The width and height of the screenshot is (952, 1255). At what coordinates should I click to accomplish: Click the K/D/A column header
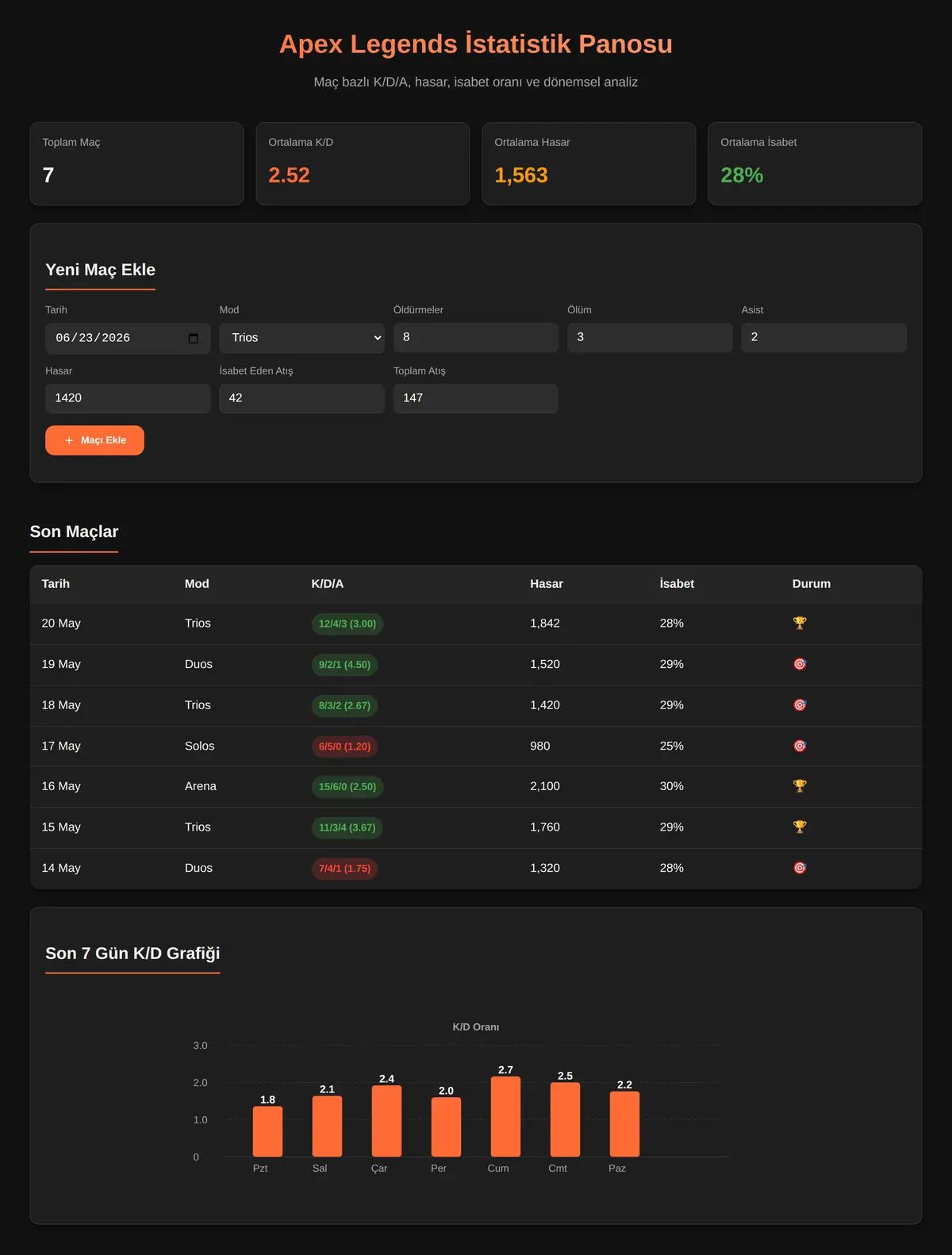(x=328, y=584)
